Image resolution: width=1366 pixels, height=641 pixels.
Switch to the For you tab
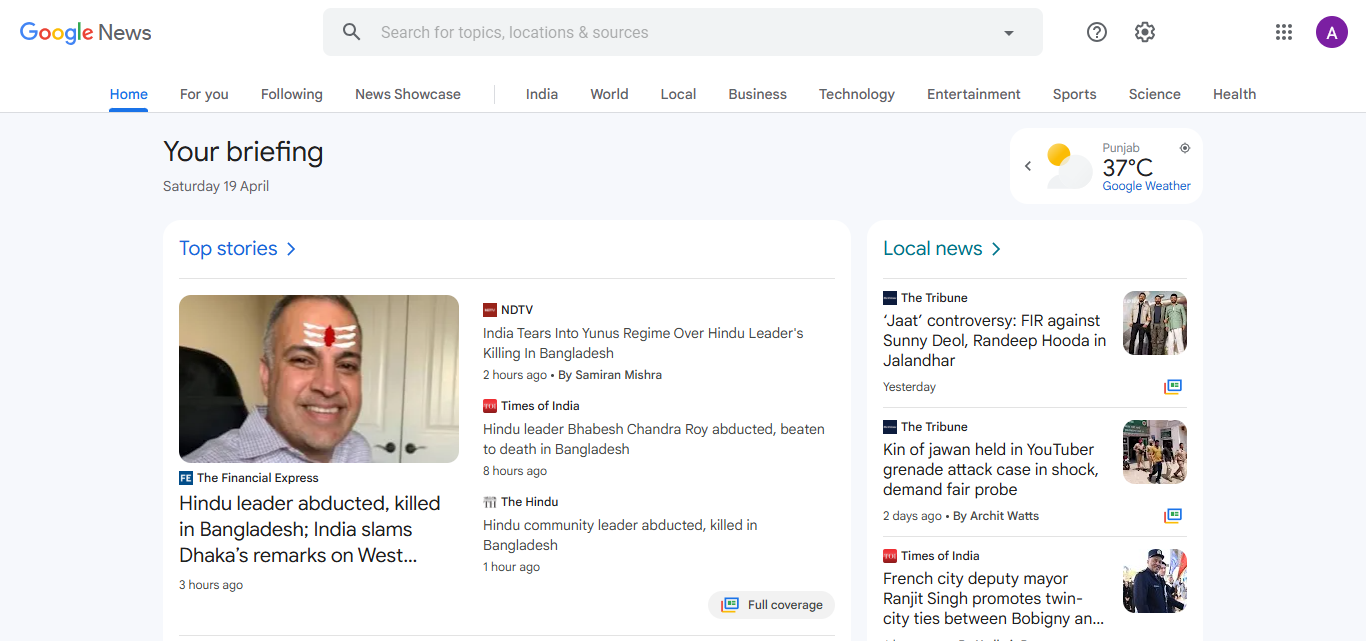(x=204, y=94)
